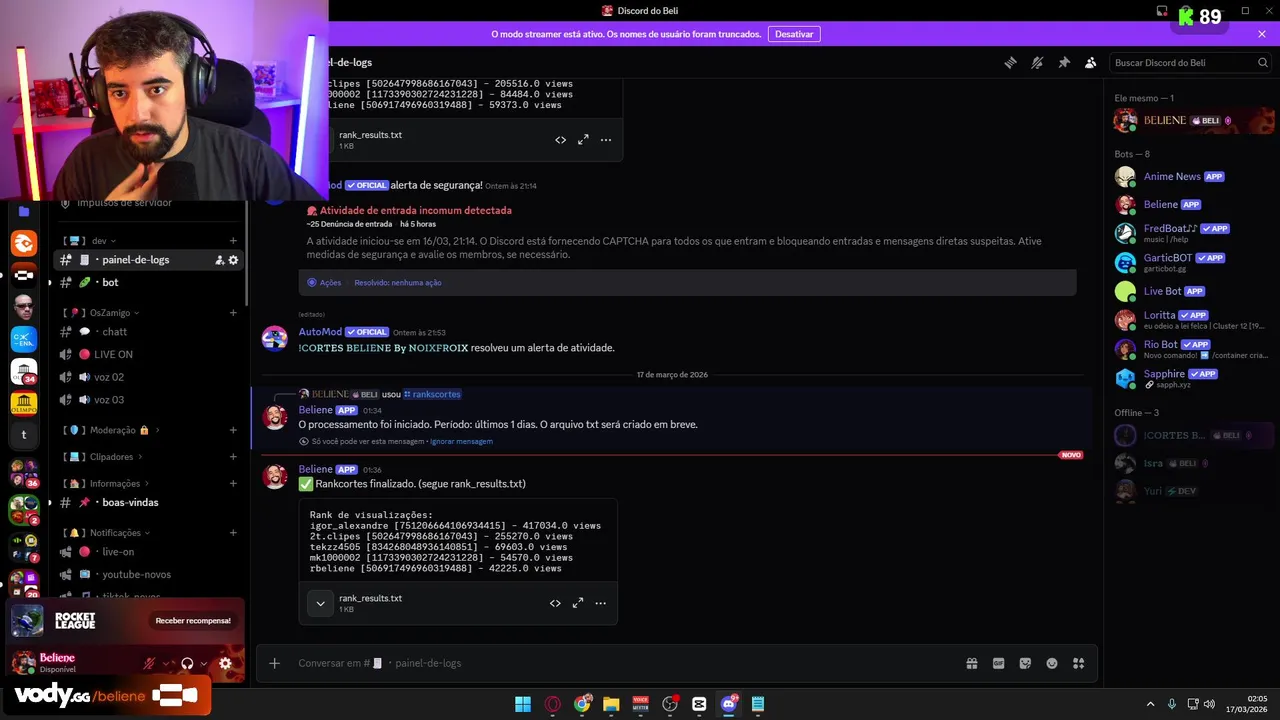Viewport: 1280px width, 720px height.
Task: Click the plus attach button in message bar
Action: 274,663
